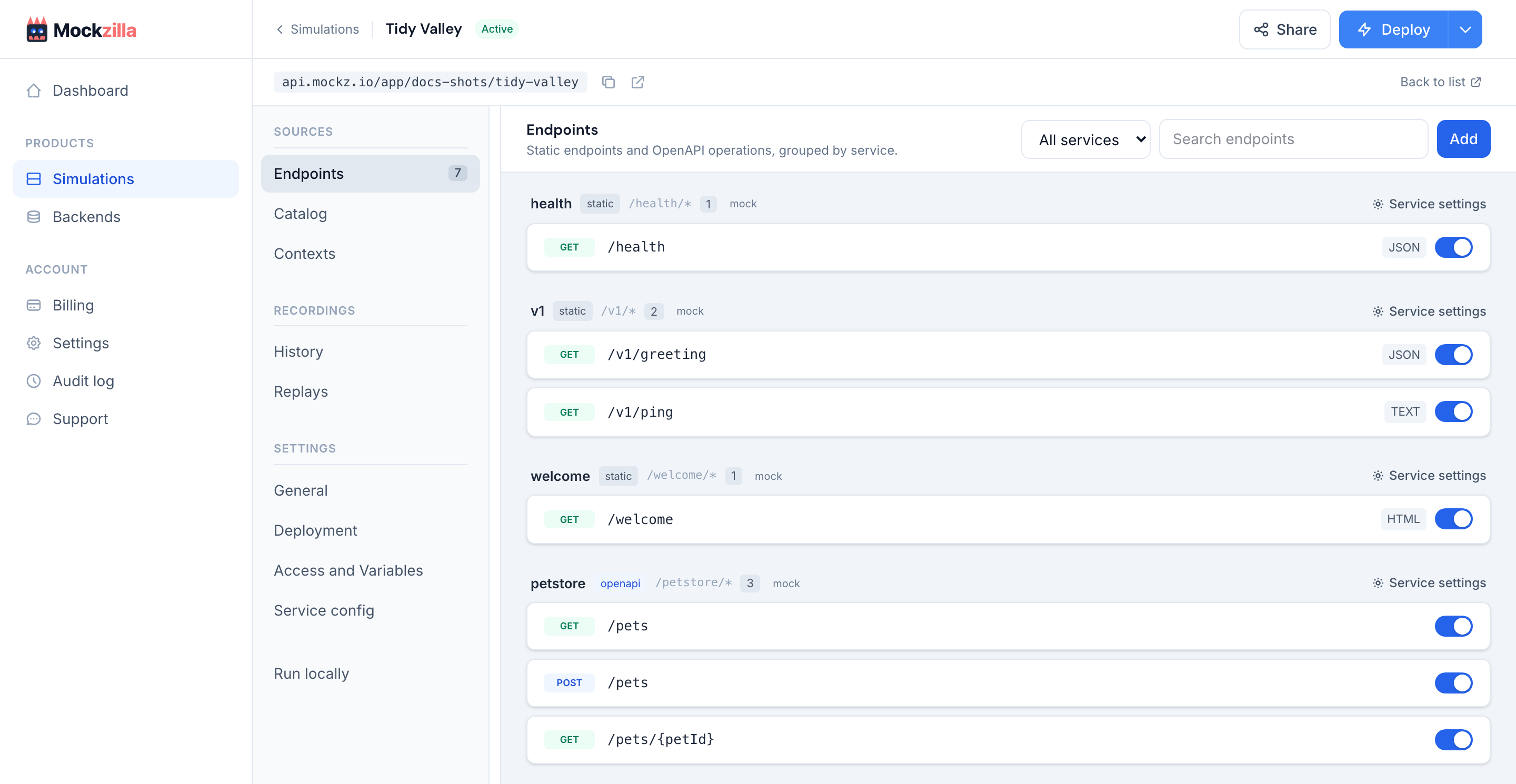This screenshot has width=1516, height=784.
Task: Click the Settings gear icon in sidebar
Action: pos(34,343)
